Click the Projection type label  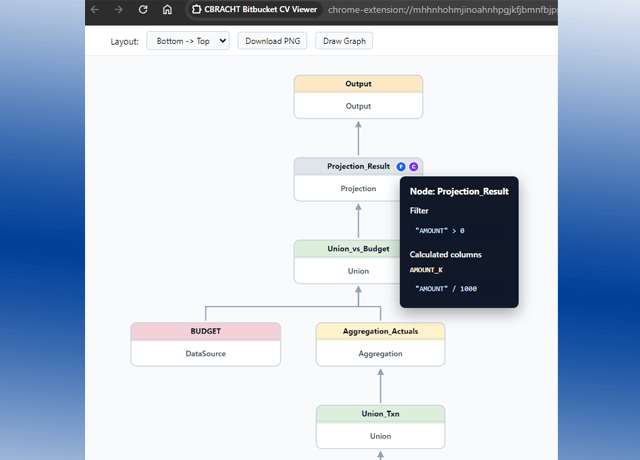tap(358, 189)
